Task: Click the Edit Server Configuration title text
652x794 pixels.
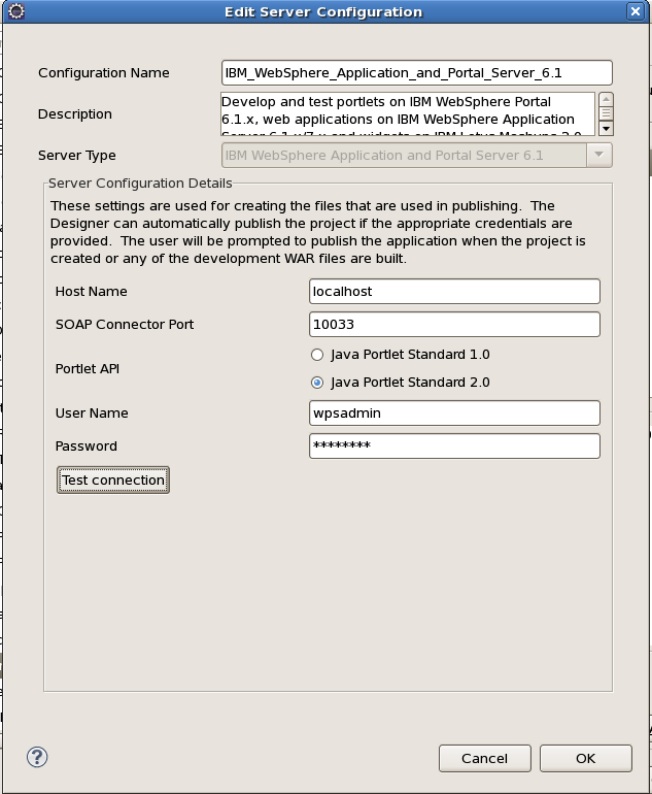Action: (x=323, y=12)
